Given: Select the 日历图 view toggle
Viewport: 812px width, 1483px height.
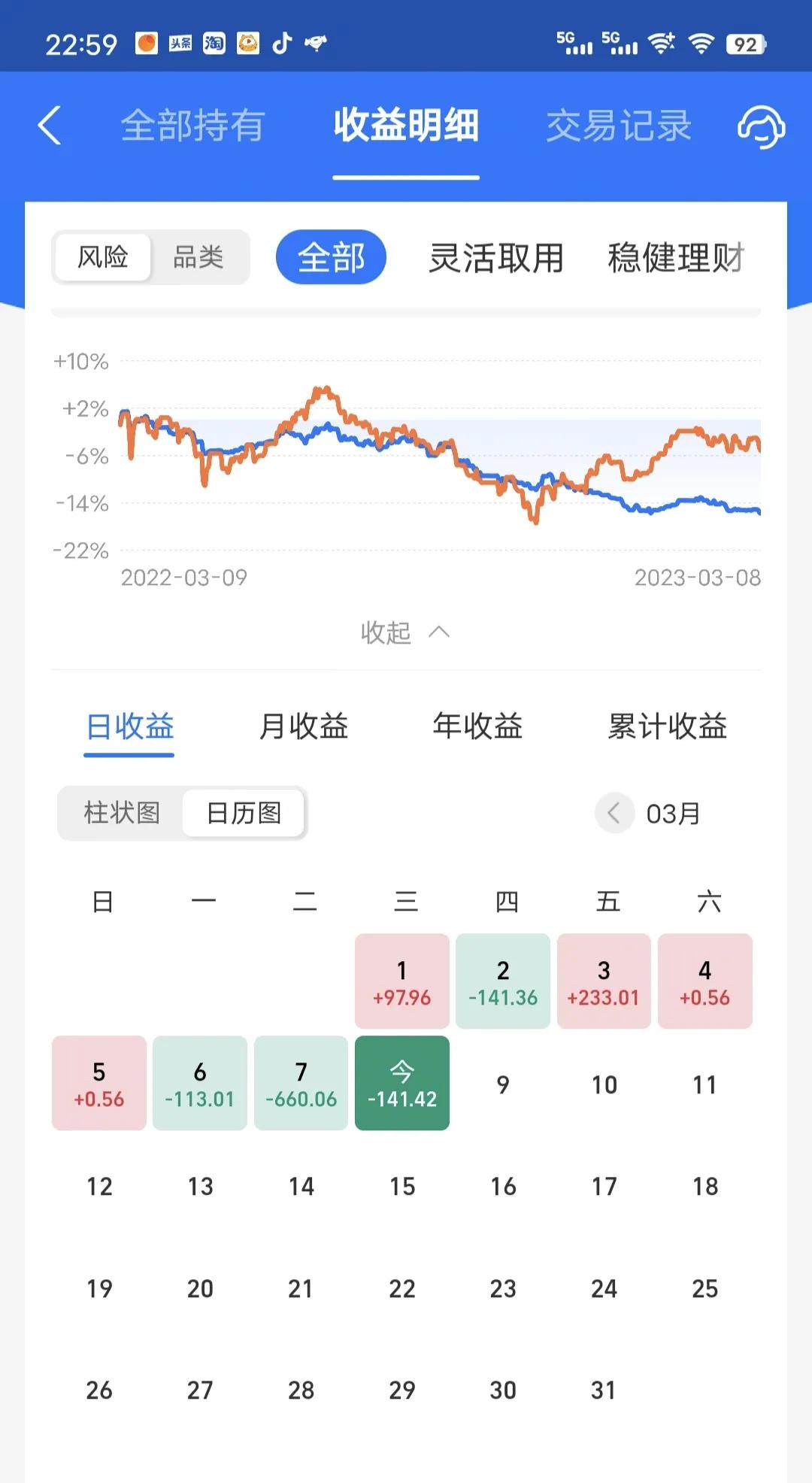Looking at the screenshot, I should (x=244, y=813).
